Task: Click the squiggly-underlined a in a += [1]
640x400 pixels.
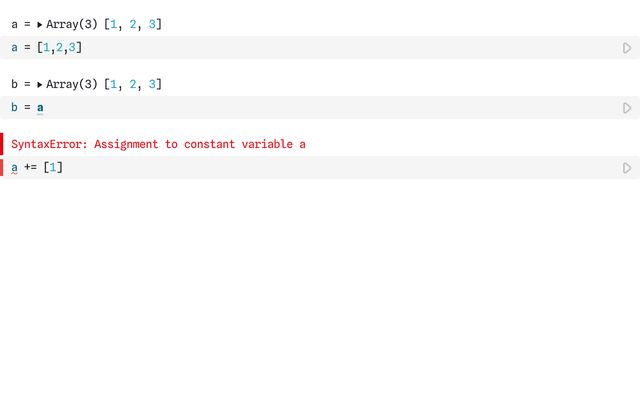Action: [14, 168]
